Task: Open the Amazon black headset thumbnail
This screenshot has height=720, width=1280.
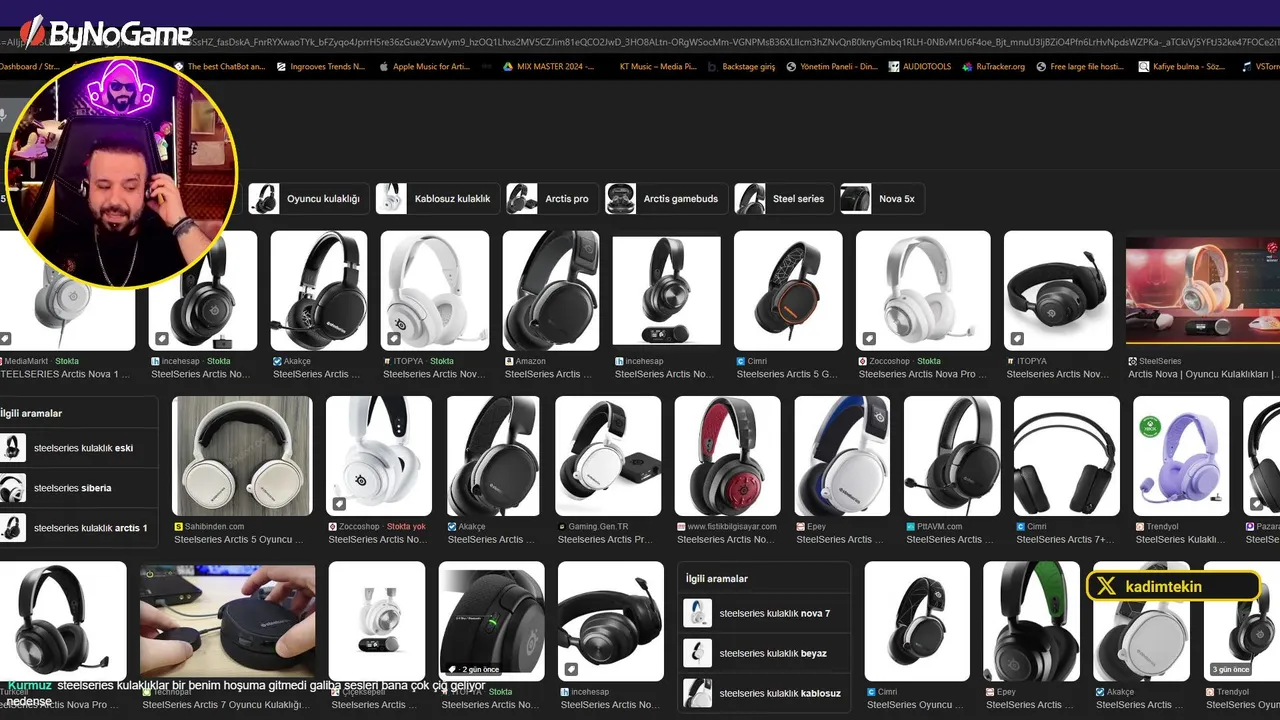Action: (x=551, y=291)
